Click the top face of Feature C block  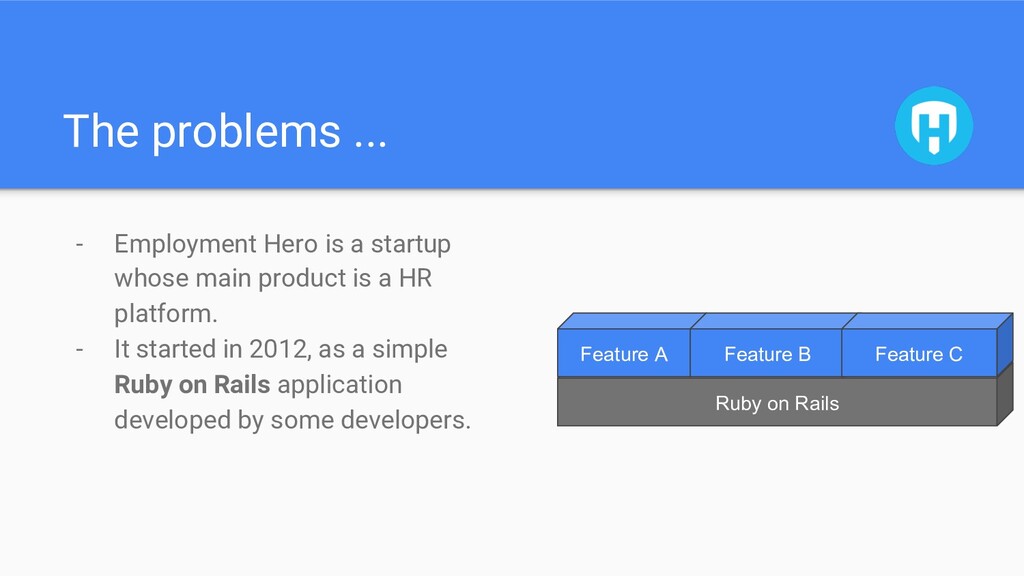coord(927,321)
